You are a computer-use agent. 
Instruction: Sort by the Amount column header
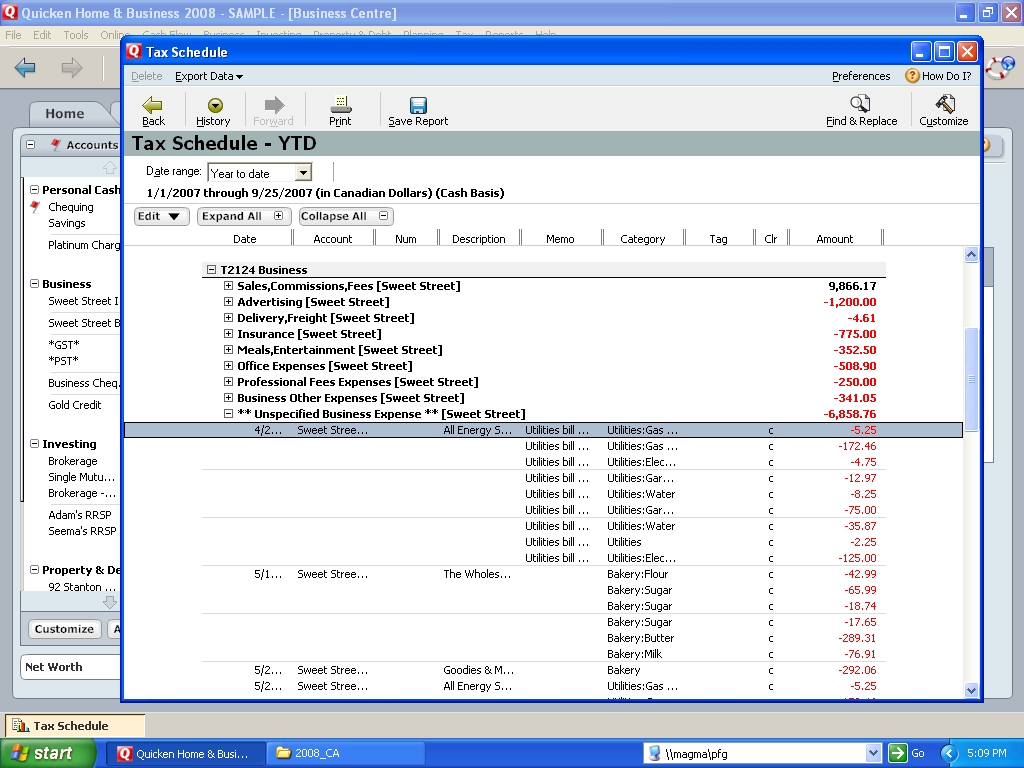pos(834,239)
